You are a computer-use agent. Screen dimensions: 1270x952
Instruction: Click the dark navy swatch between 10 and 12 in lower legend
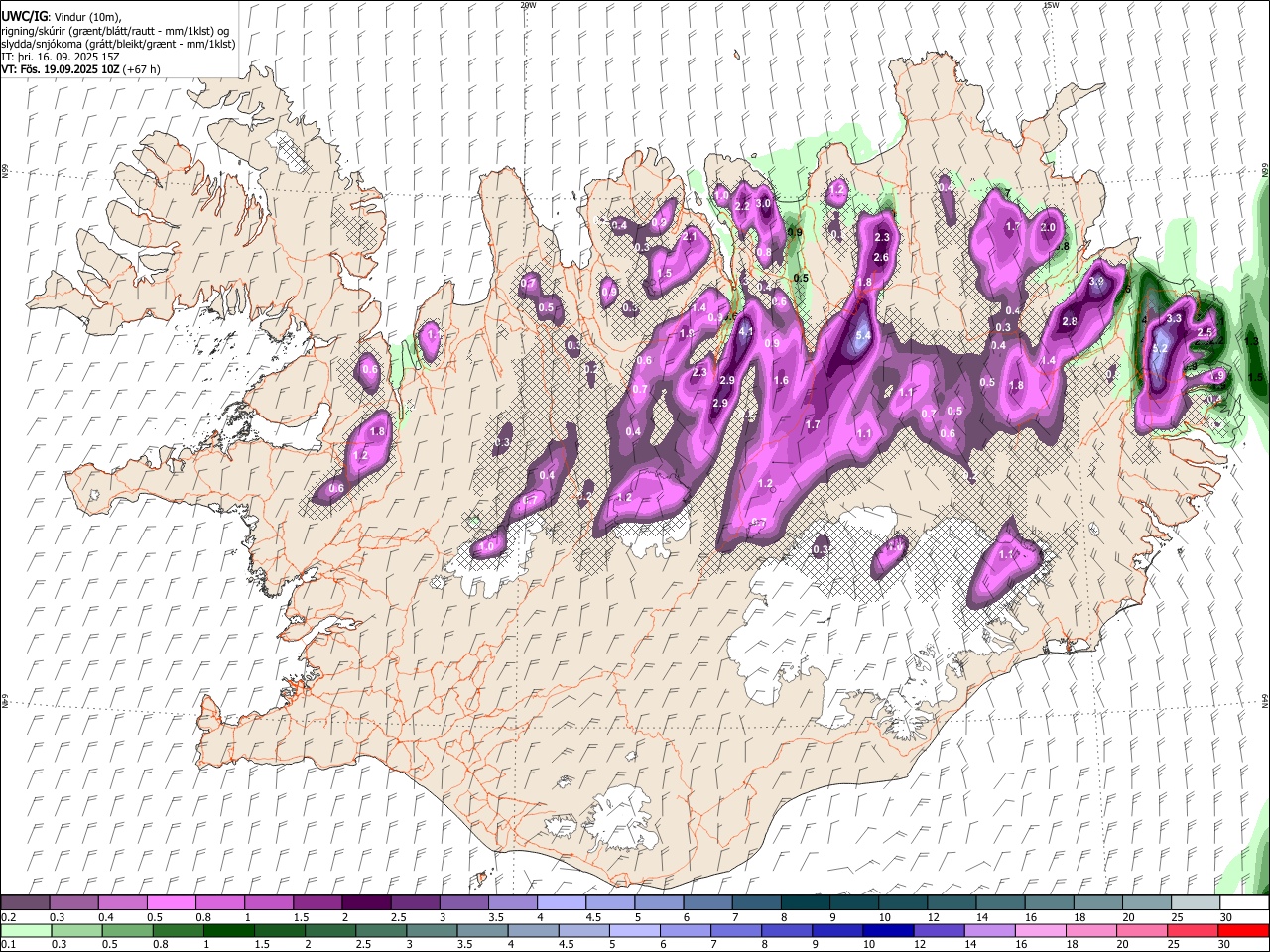point(886,930)
